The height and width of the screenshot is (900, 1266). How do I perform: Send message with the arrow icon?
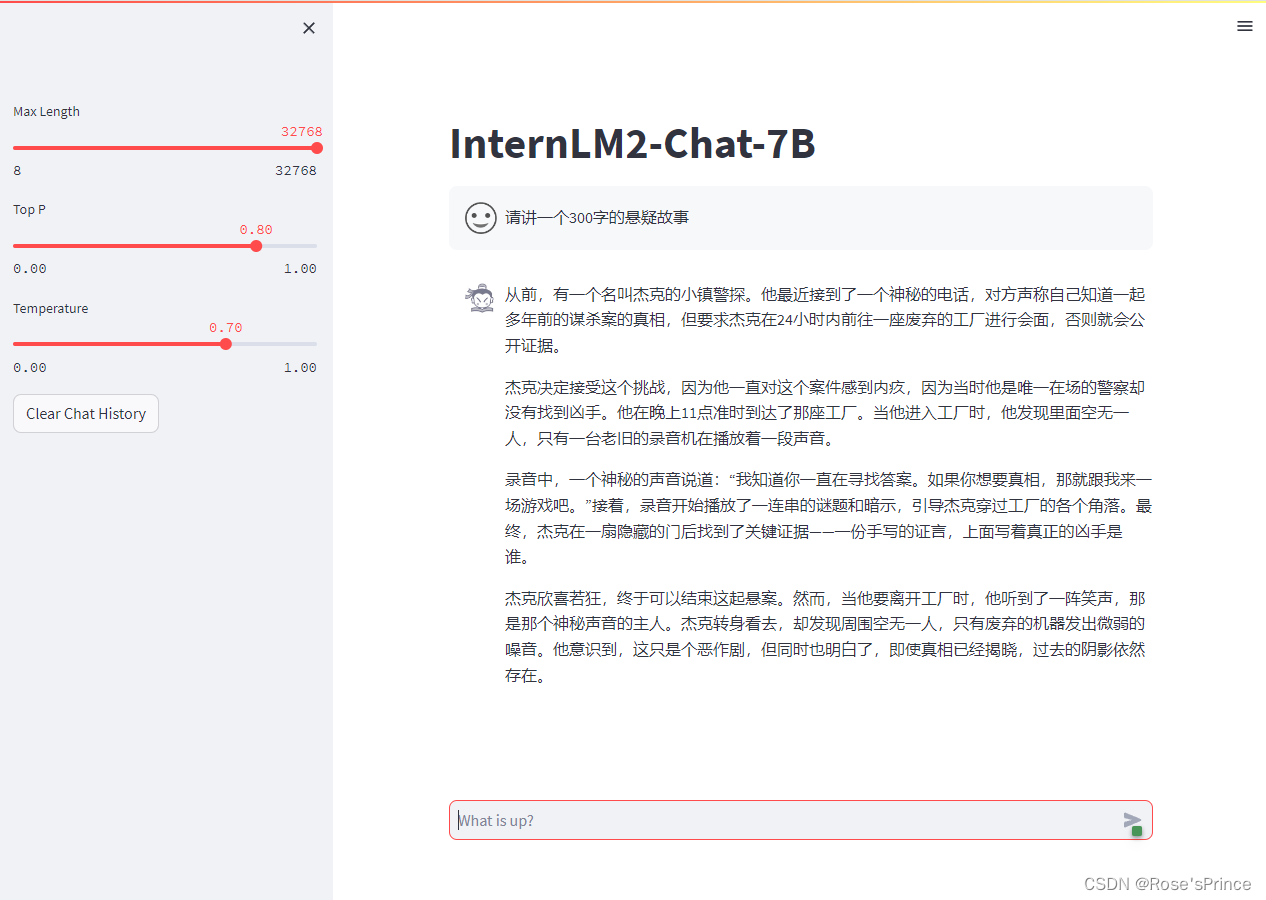click(x=1132, y=821)
